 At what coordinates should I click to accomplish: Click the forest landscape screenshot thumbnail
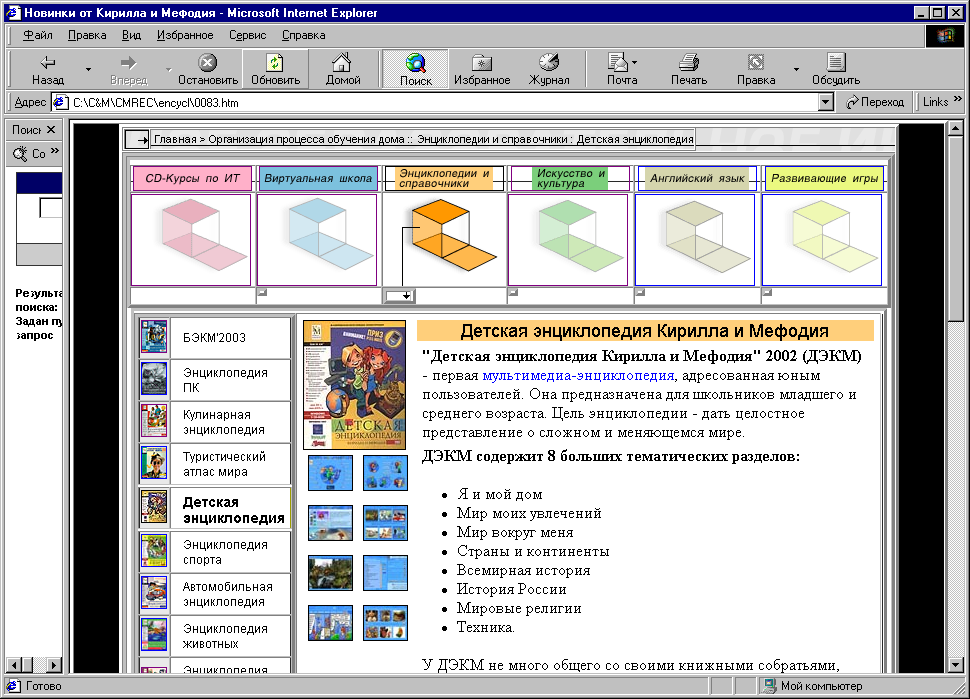pos(330,573)
